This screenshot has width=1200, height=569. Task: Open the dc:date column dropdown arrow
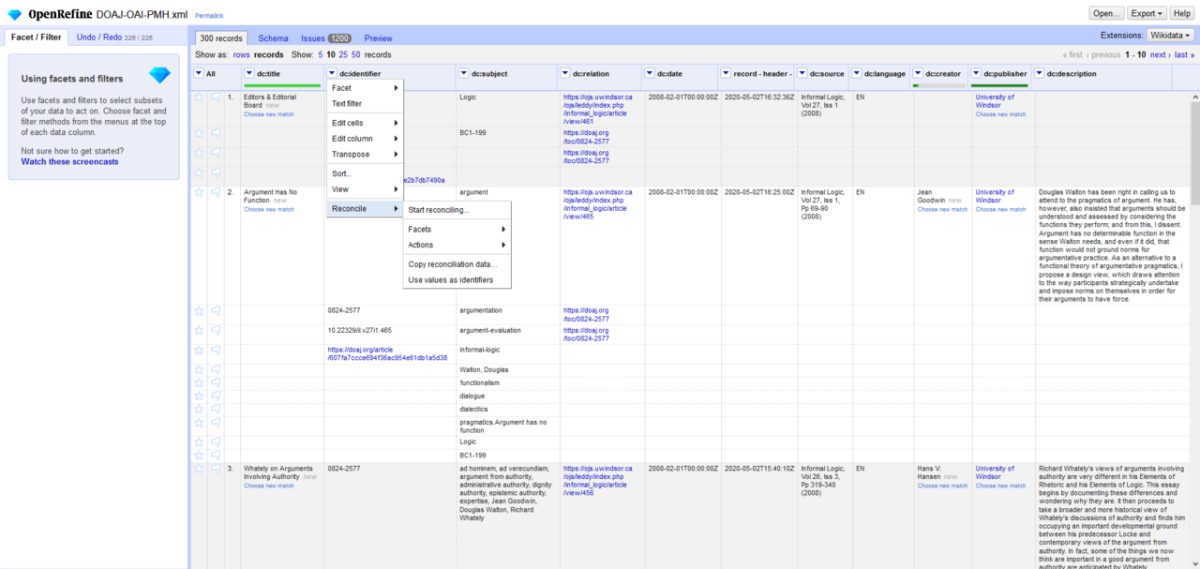652,74
